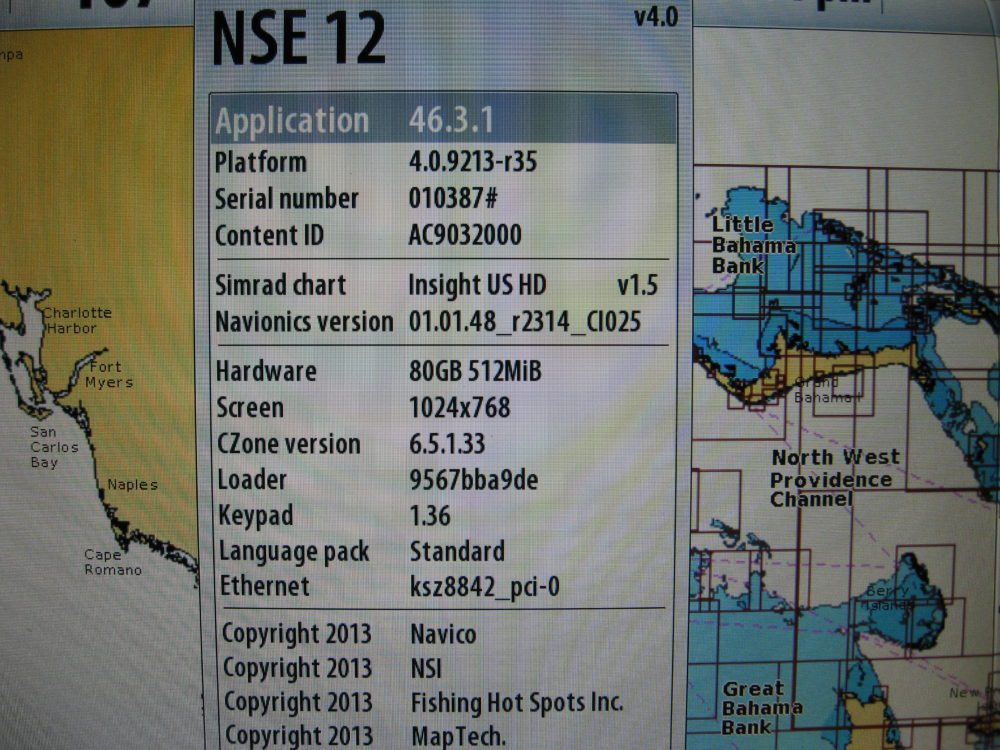
Task: Click North West Providence Channel label
Action: coord(835,478)
